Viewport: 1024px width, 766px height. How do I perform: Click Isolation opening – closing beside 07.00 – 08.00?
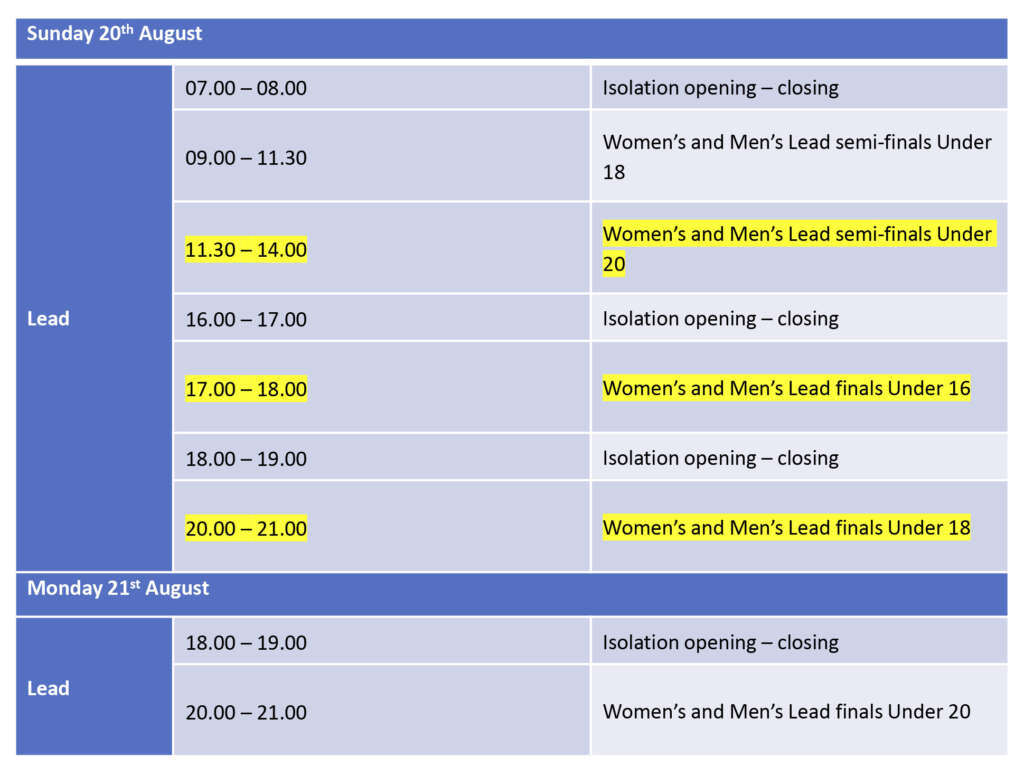click(x=720, y=88)
